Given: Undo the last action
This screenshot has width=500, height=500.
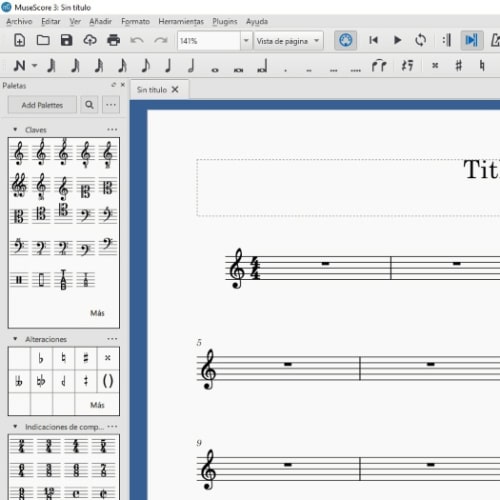Looking at the screenshot, I should [137, 41].
